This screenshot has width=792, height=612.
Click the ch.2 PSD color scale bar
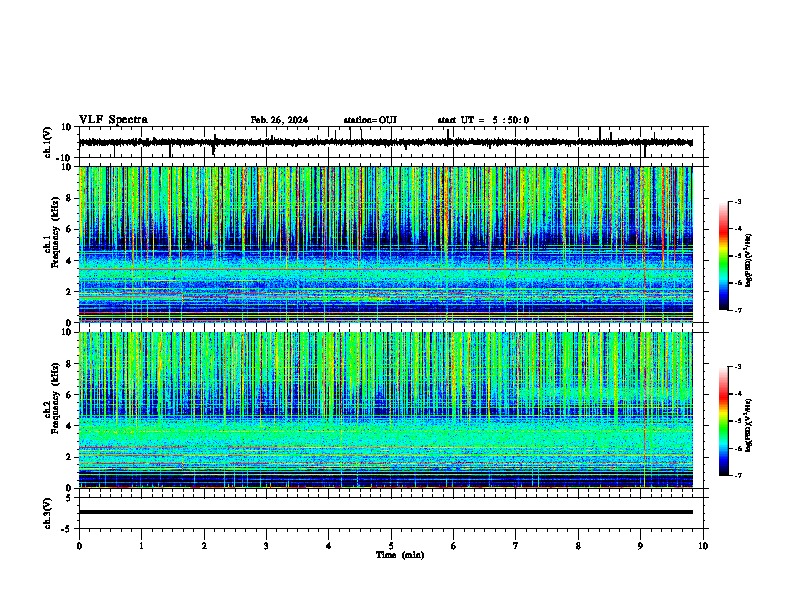[x=723, y=421]
